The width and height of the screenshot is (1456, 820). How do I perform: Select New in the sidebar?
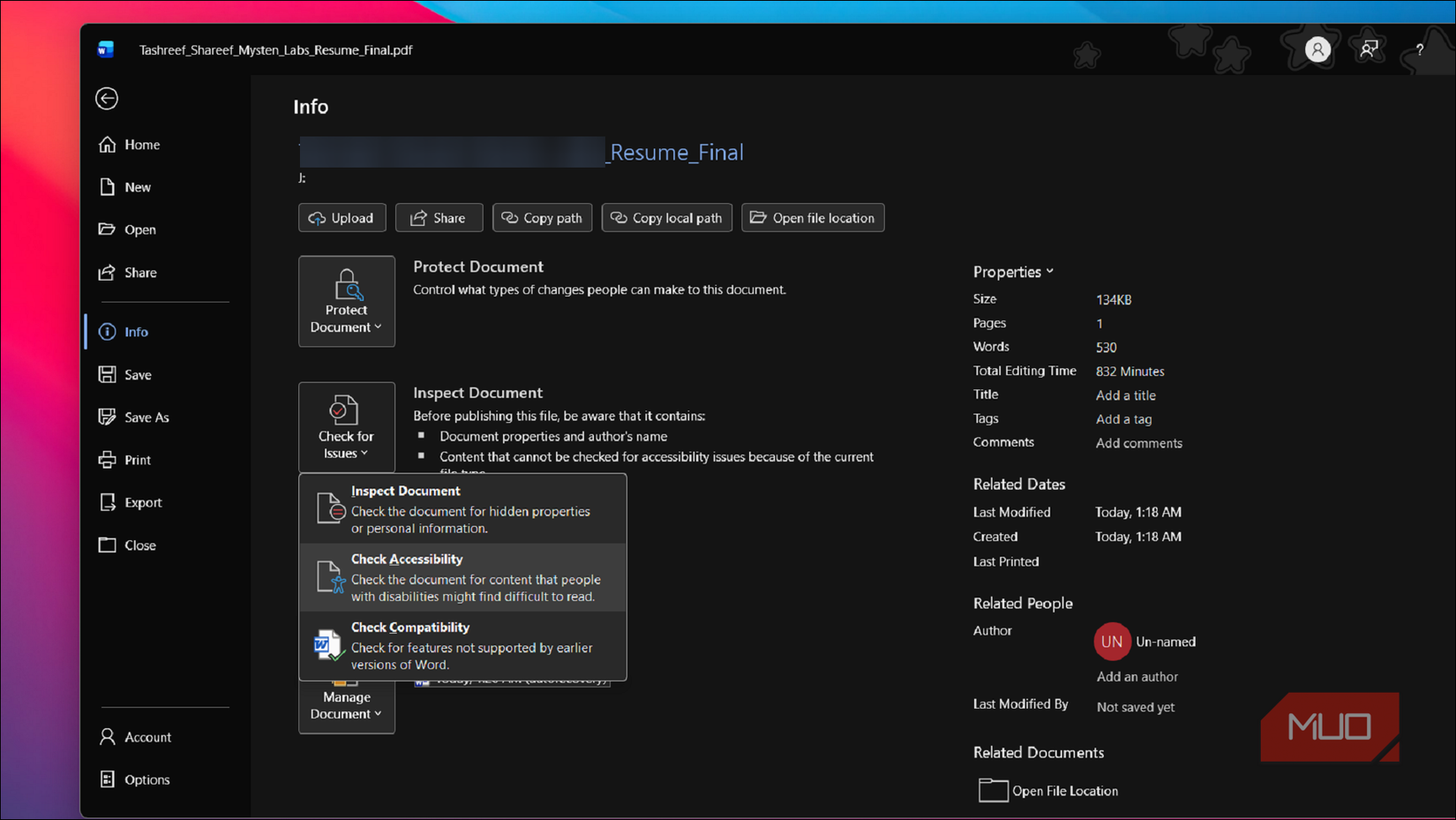tap(124, 187)
